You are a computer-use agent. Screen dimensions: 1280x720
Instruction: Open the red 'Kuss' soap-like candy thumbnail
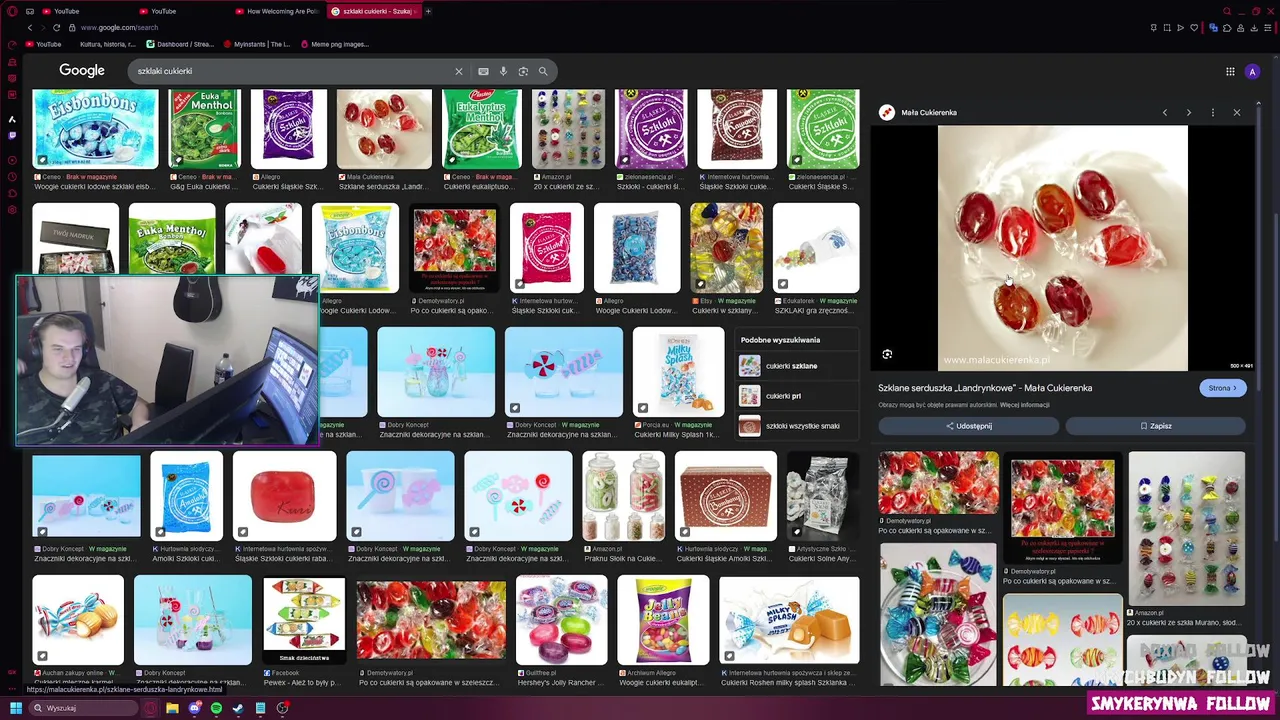point(285,496)
